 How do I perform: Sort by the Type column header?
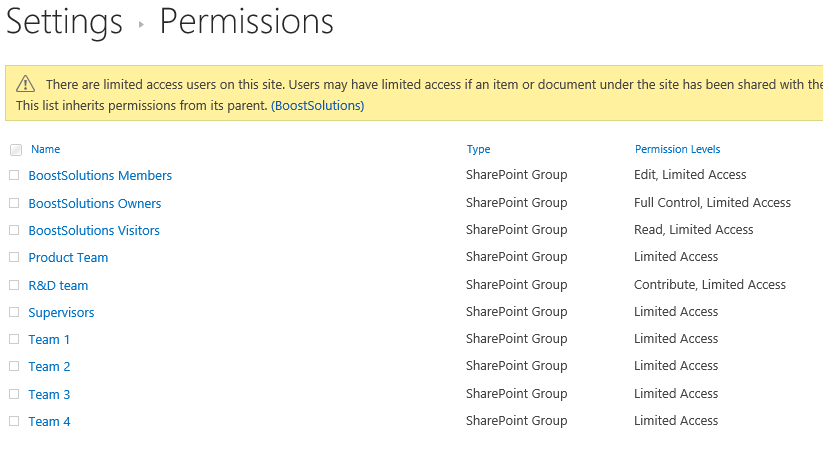click(x=479, y=149)
